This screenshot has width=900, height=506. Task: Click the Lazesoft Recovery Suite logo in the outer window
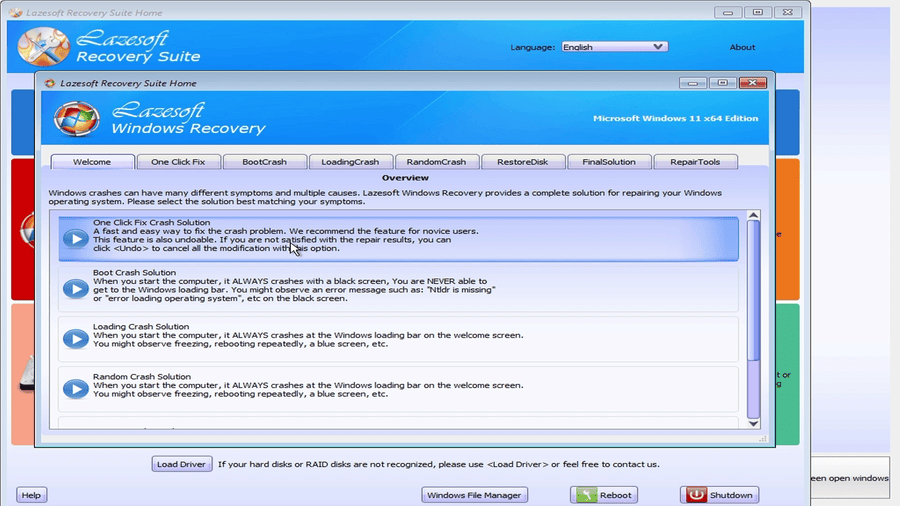pyautogui.click(x=44, y=46)
